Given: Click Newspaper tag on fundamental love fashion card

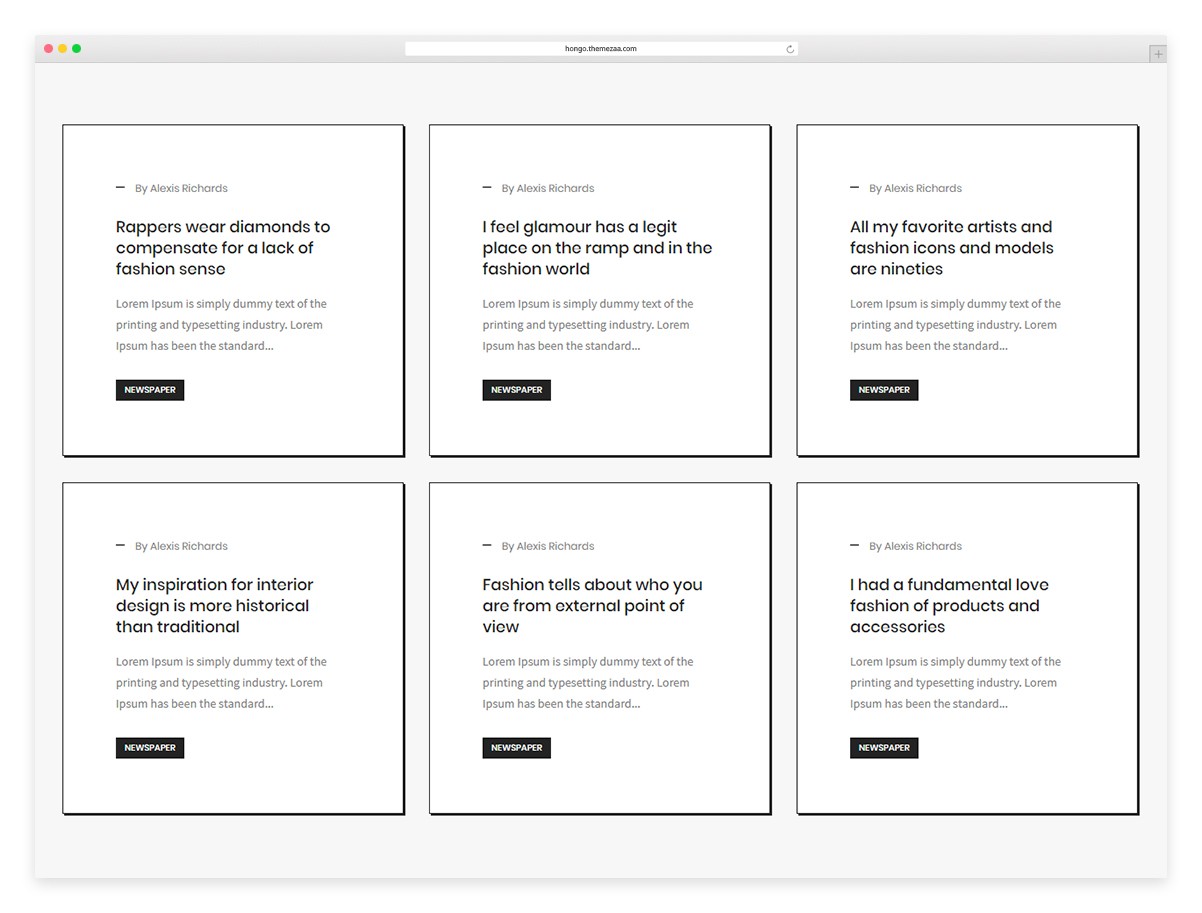Looking at the screenshot, I should tap(884, 748).
